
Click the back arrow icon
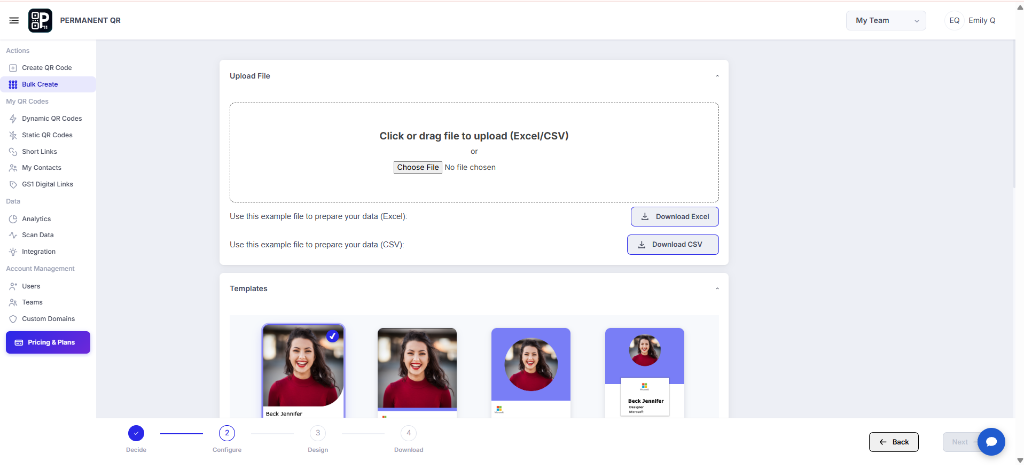coord(883,442)
